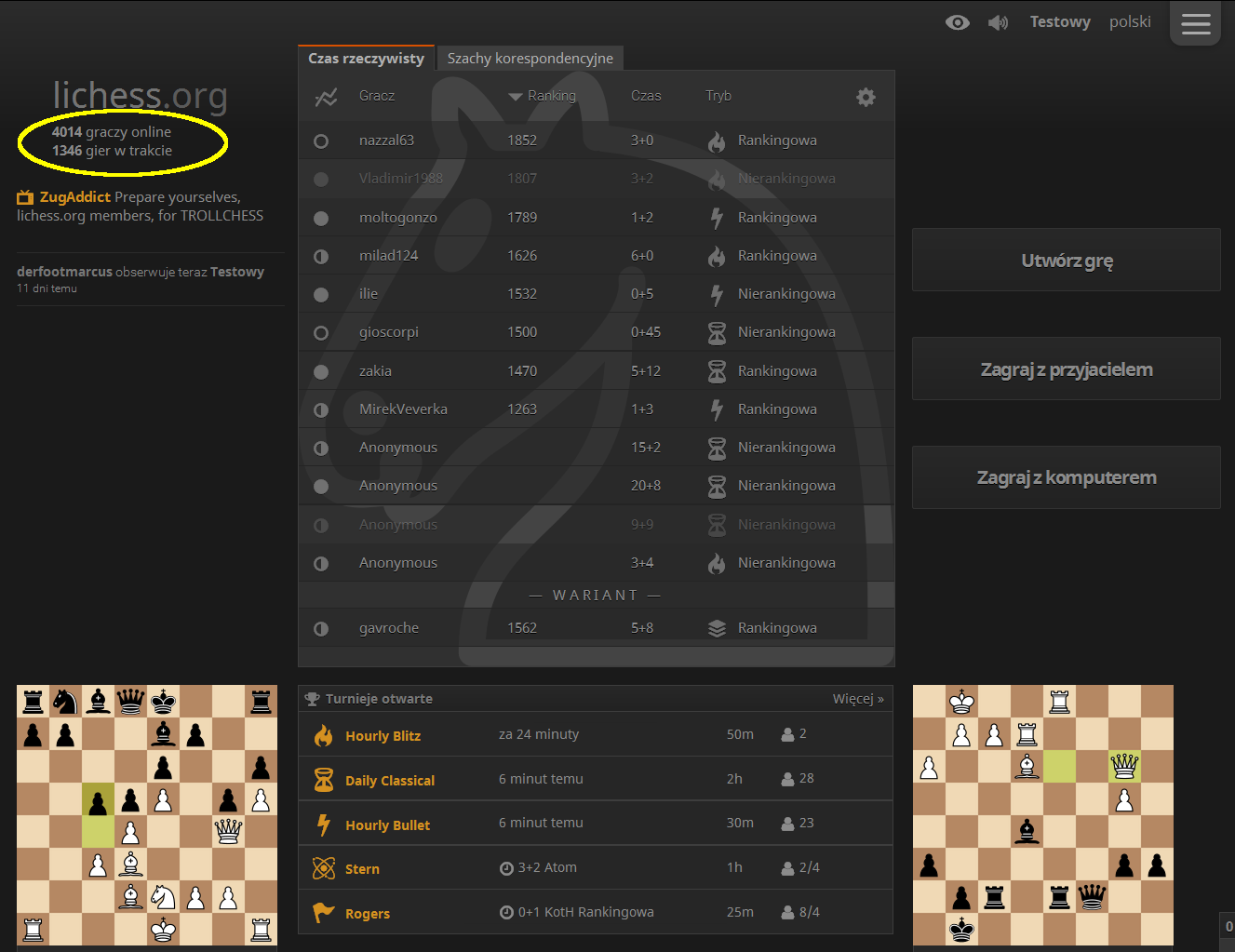
Task: Click lightning icon in ilie row
Action: [x=717, y=295]
